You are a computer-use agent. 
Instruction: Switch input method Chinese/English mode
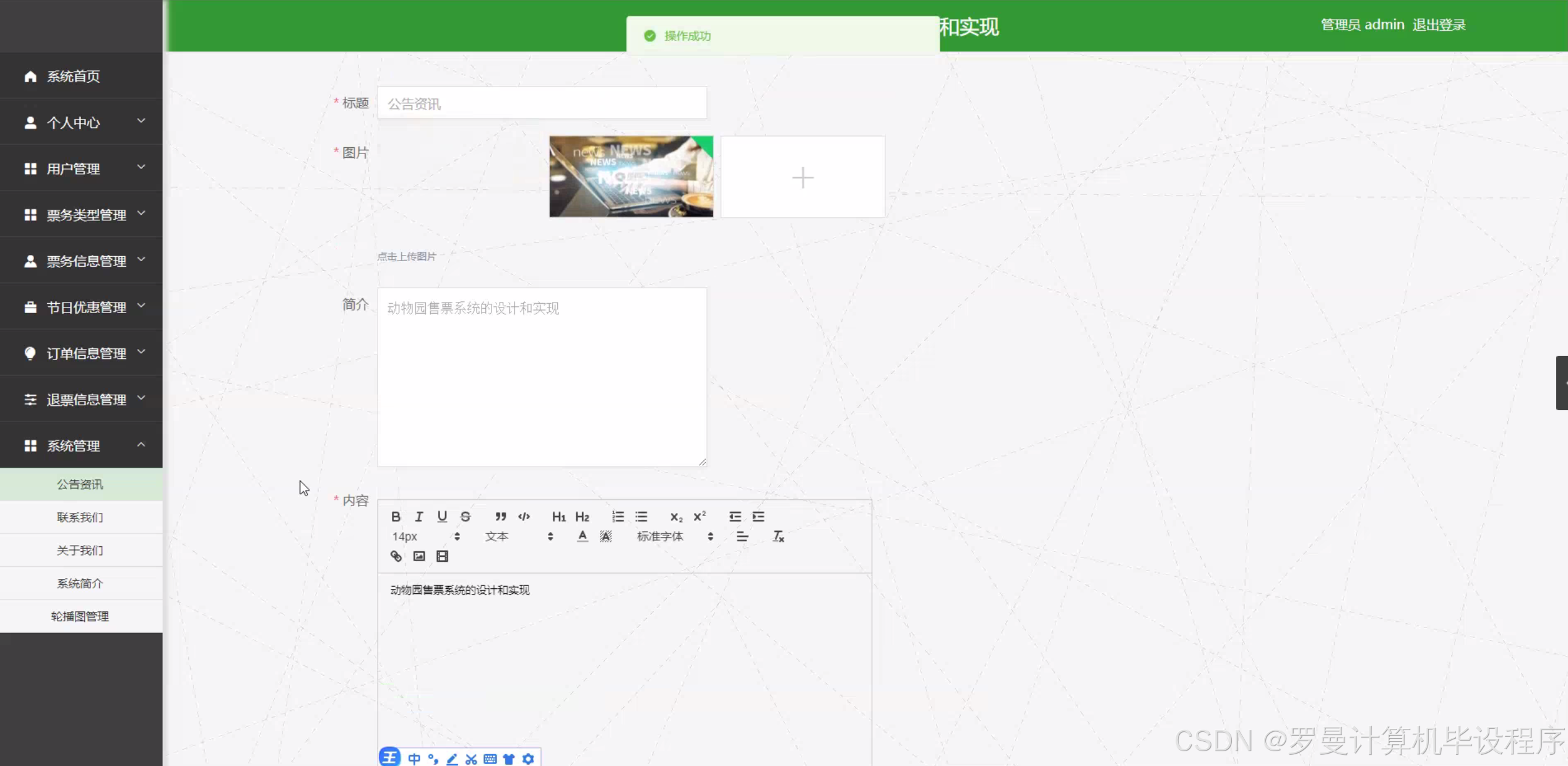(x=414, y=759)
